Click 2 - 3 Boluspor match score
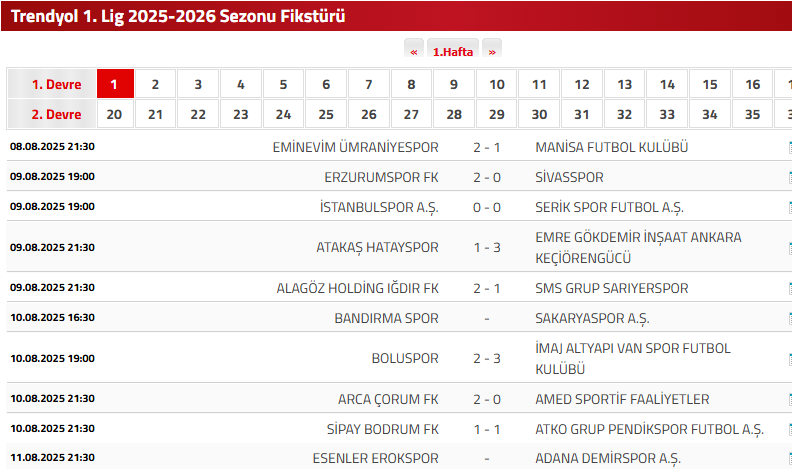 pyautogui.click(x=487, y=359)
